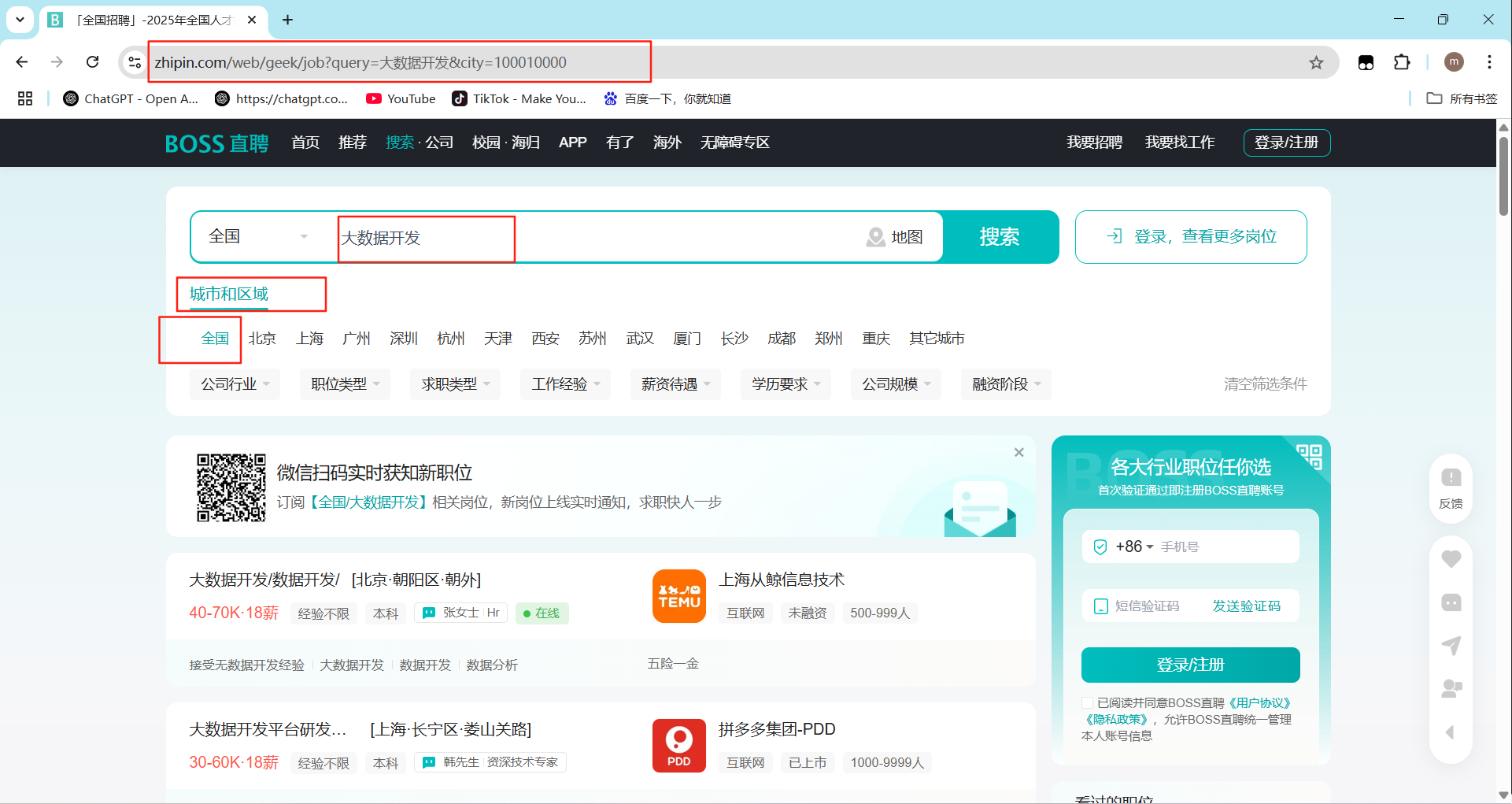The image size is (1512, 804).
Task: Open YouTube bookmark
Action: pos(401,98)
